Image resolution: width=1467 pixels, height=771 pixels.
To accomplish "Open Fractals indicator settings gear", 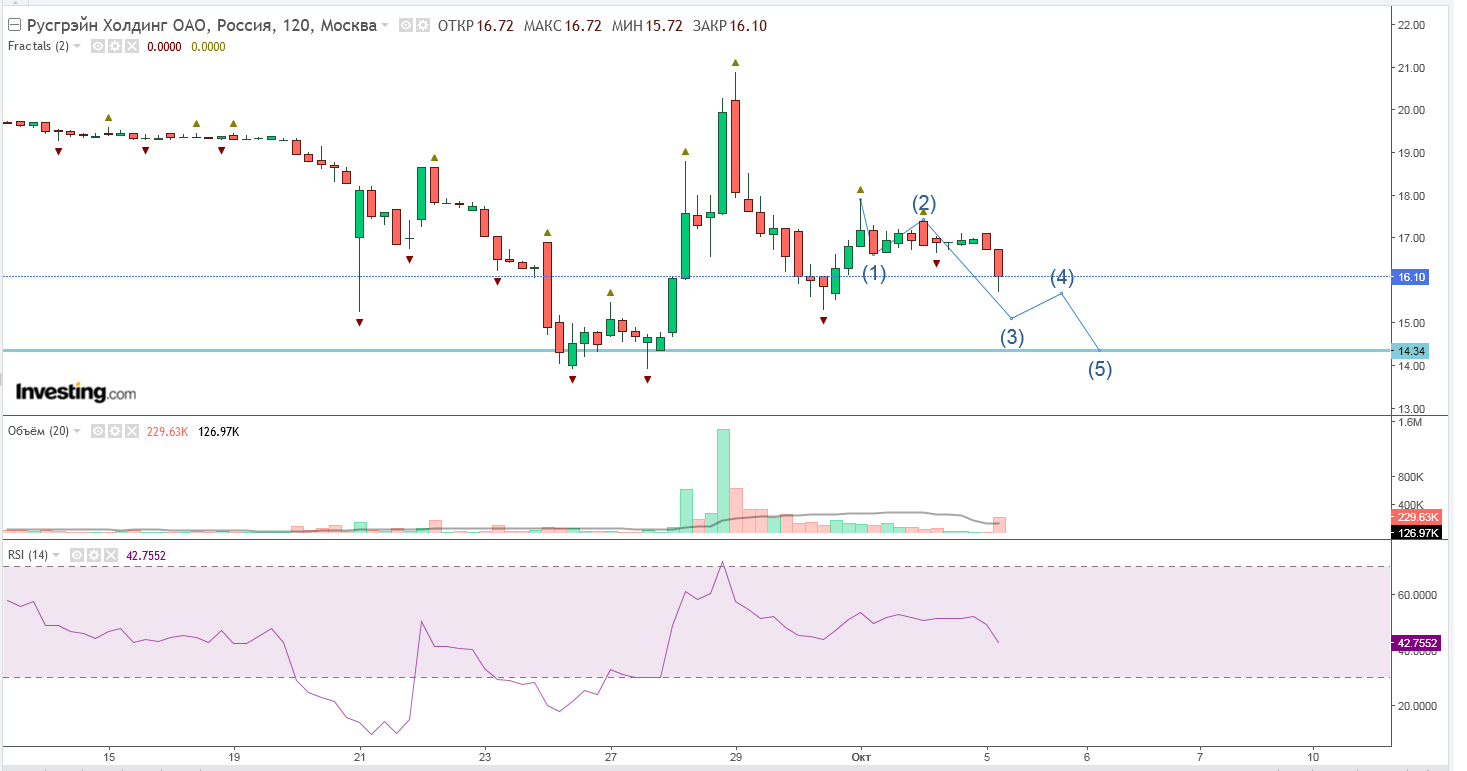I will click(114, 46).
